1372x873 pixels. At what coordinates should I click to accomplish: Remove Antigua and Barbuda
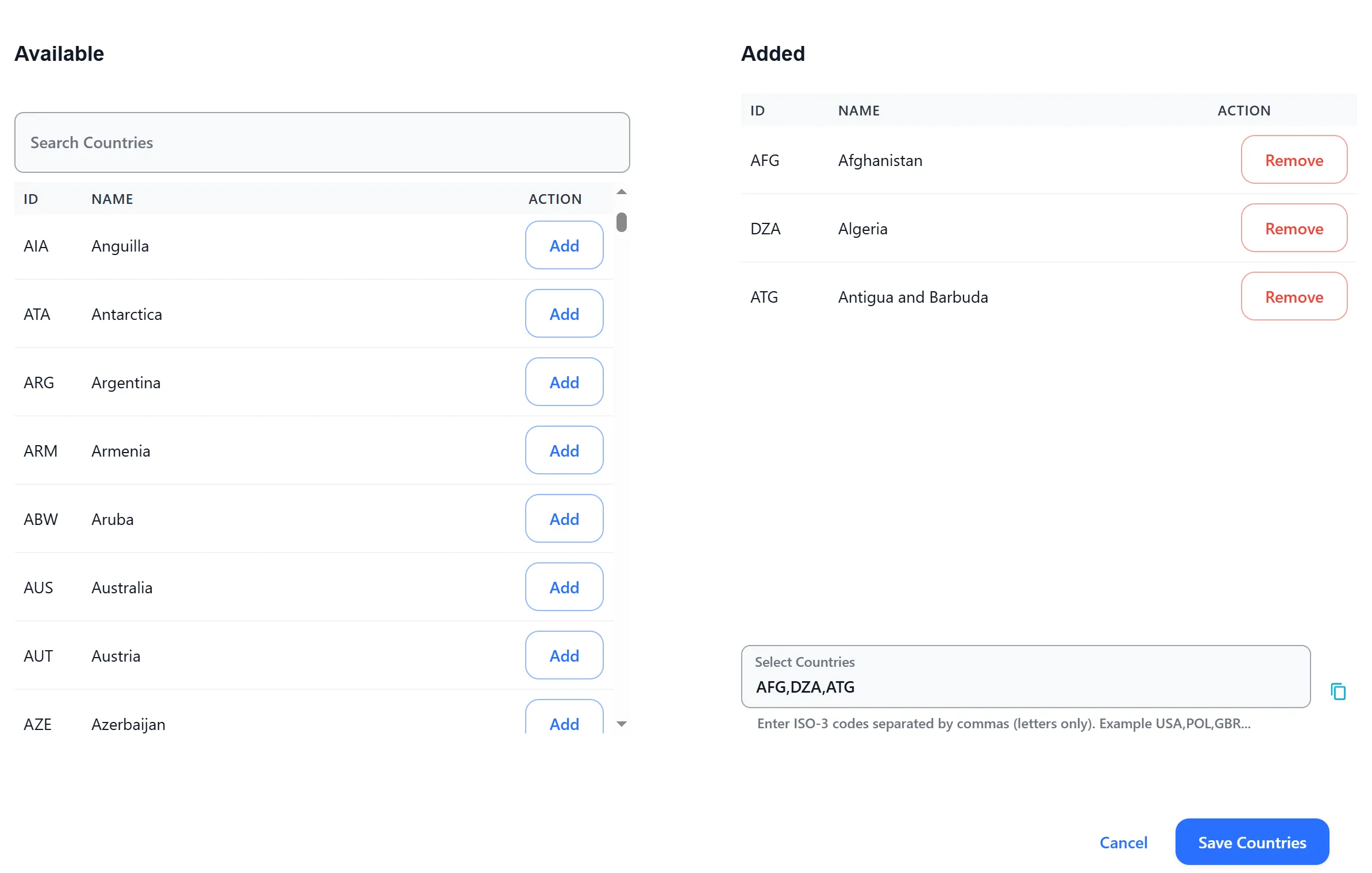pos(1293,297)
